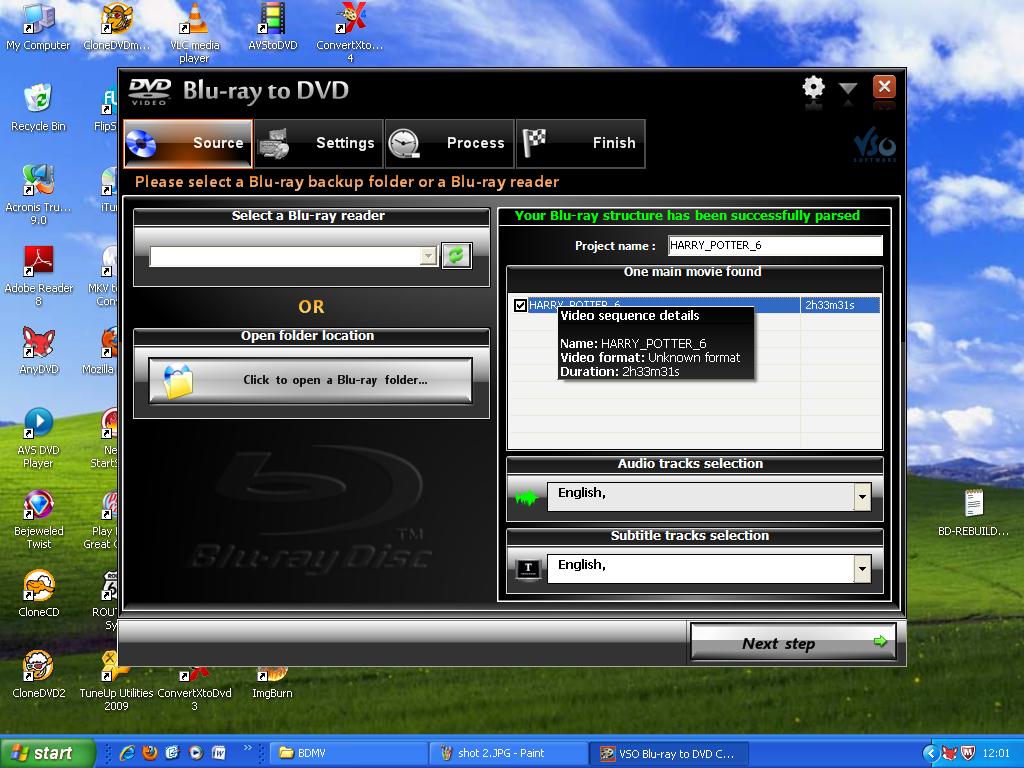Image resolution: width=1024 pixels, height=768 pixels.
Task: Expand the Quick Launch overflow chevron
Action: click(x=248, y=748)
